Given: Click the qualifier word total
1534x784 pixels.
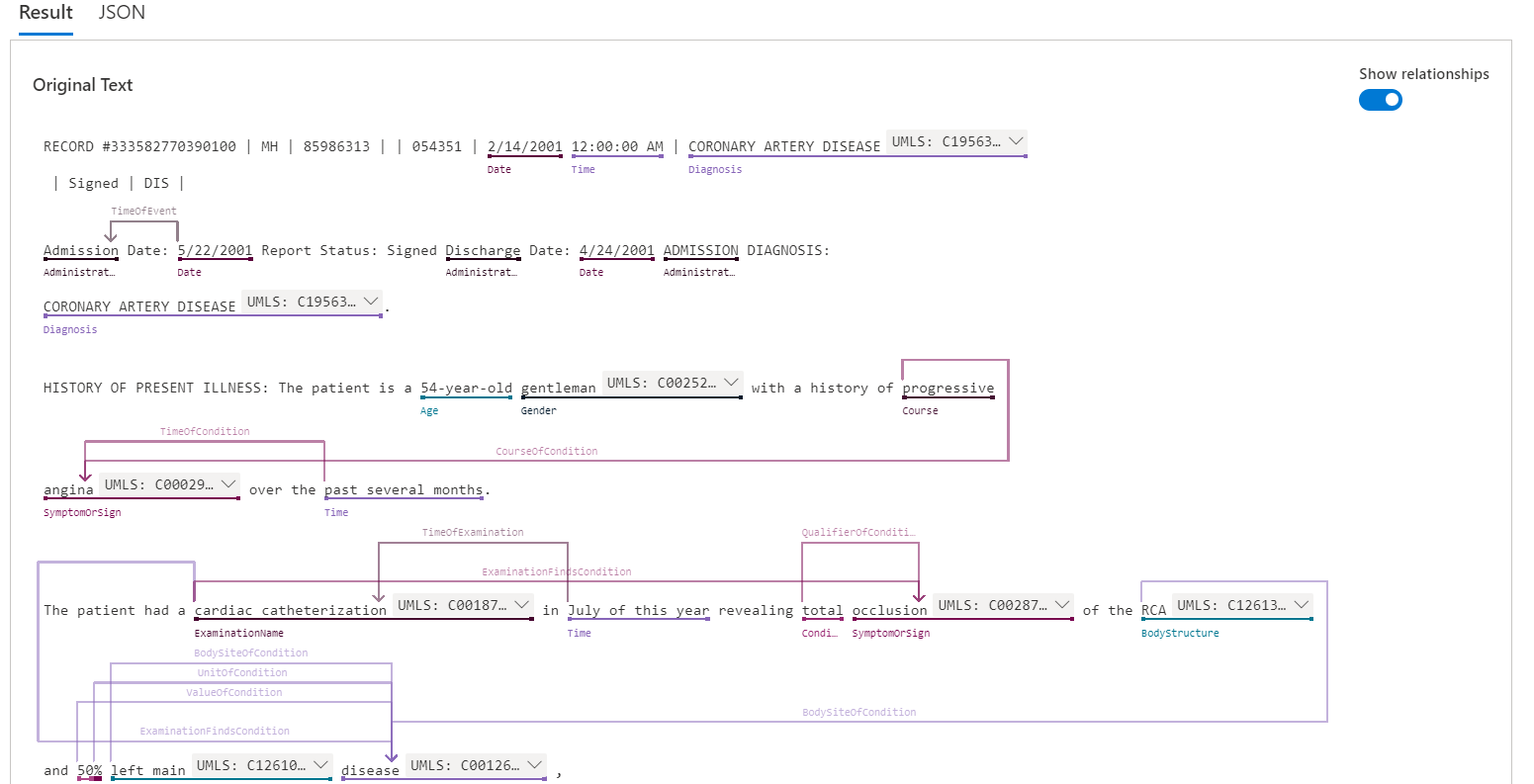Looking at the screenshot, I should [822, 611].
